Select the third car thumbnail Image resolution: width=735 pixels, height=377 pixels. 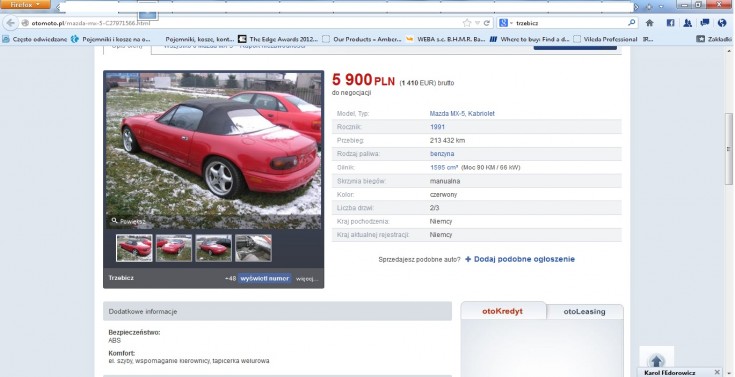click(214, 248)
